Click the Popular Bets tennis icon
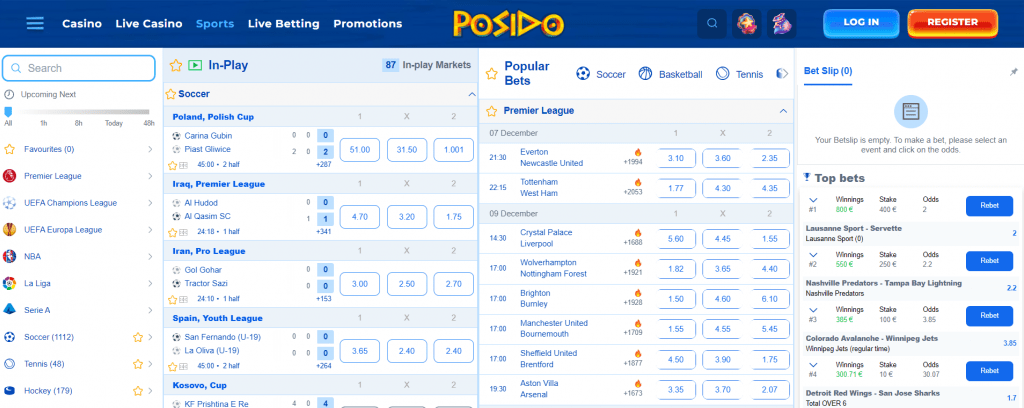This screenshot has height=408, width=1024. (x=722, y=74)
